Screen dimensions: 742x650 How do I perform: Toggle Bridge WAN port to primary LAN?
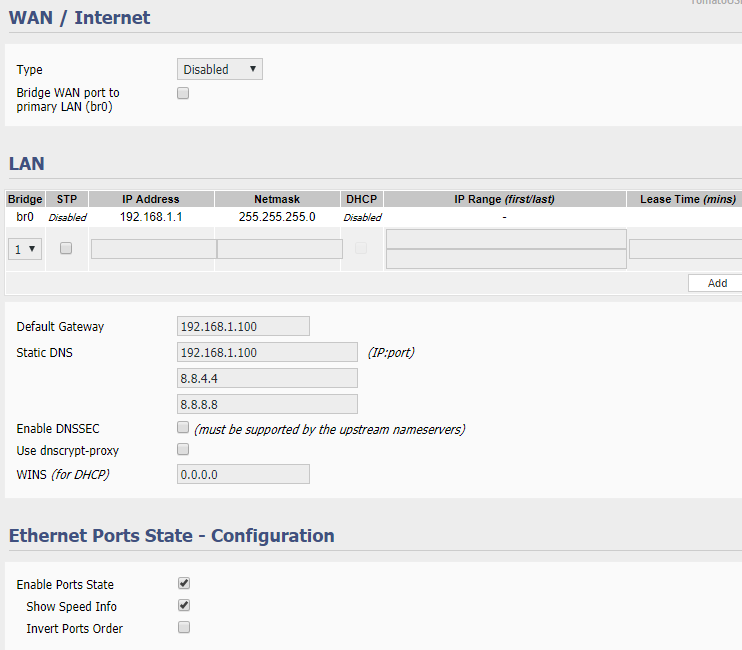click(183, 93)
